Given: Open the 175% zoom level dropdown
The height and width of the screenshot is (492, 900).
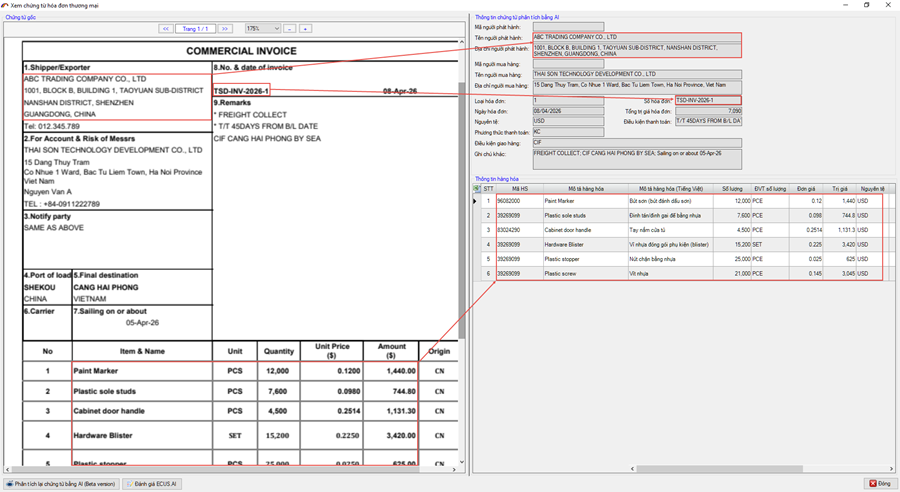Looking at the screenshot, I should [262, 28].
